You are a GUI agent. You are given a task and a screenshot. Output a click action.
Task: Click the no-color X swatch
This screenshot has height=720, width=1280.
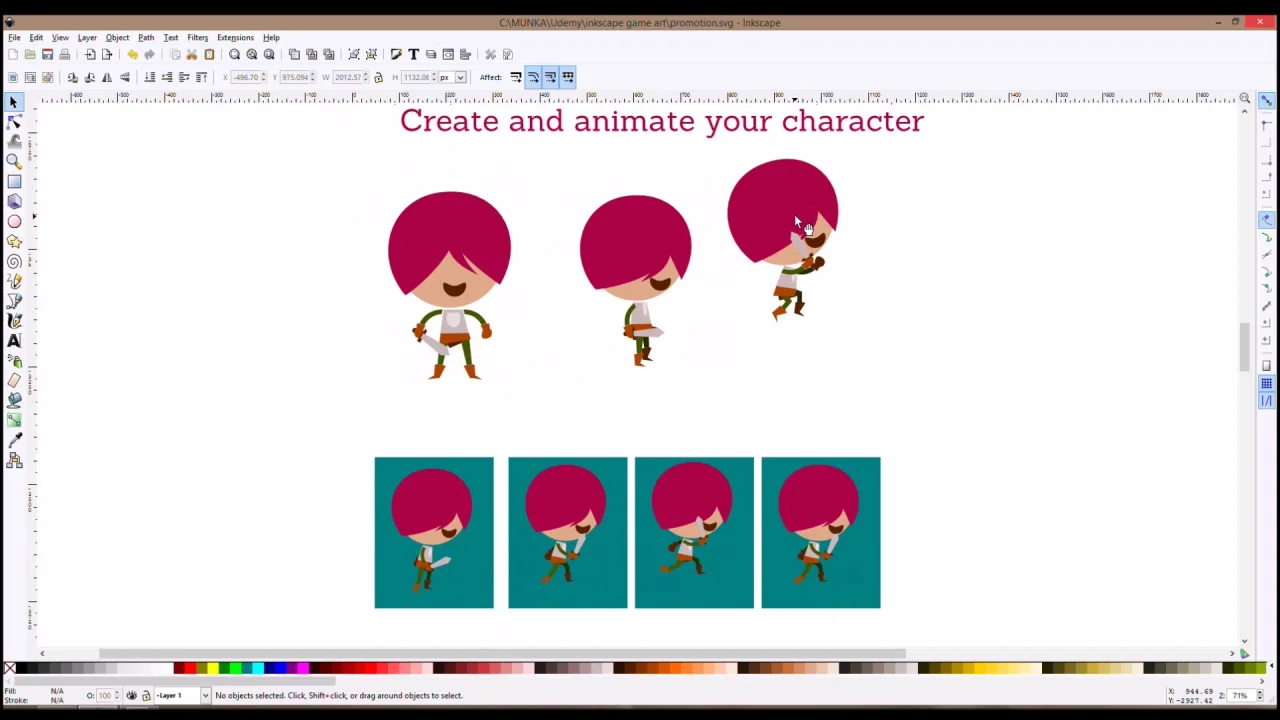(9, 668)
